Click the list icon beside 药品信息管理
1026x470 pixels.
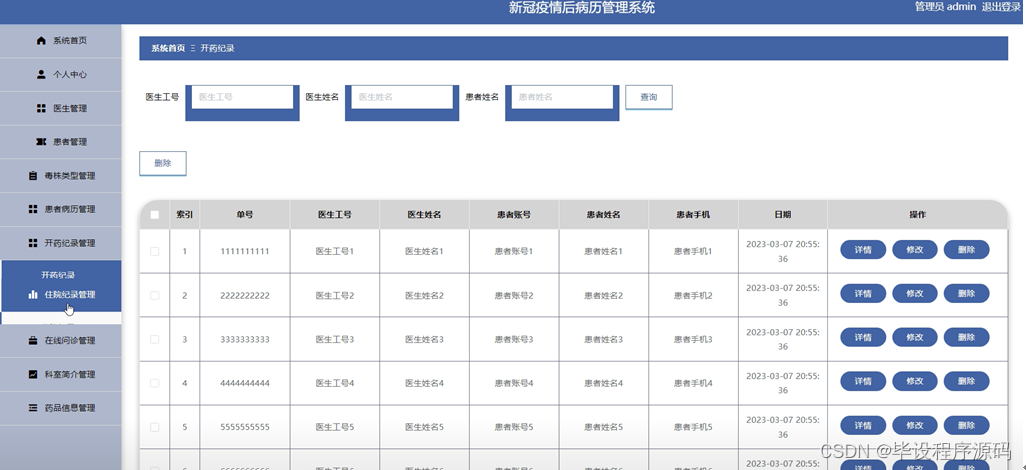(x=33, y=408)
